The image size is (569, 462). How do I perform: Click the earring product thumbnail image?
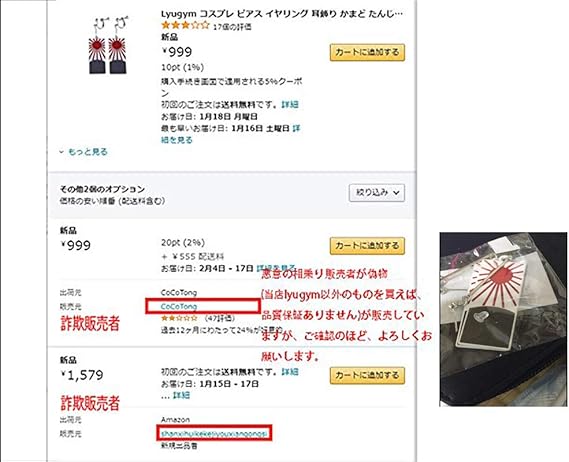(108, 45)
